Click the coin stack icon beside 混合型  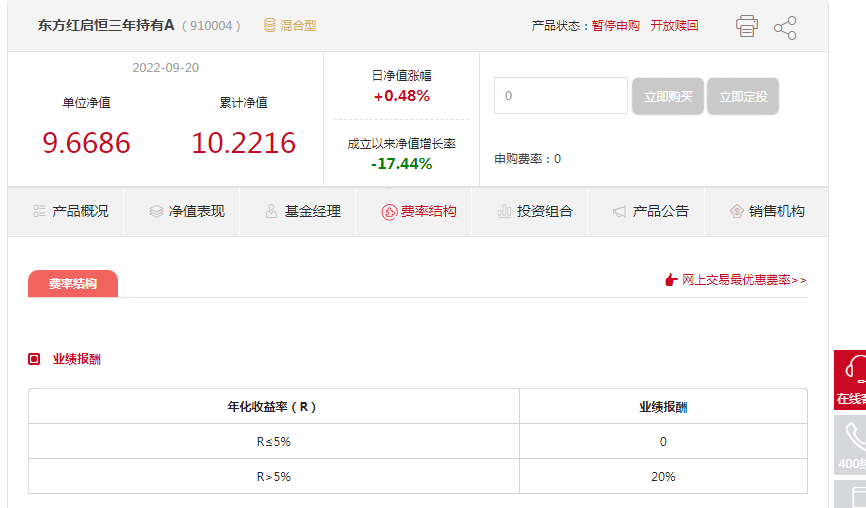tap(270, 25)
